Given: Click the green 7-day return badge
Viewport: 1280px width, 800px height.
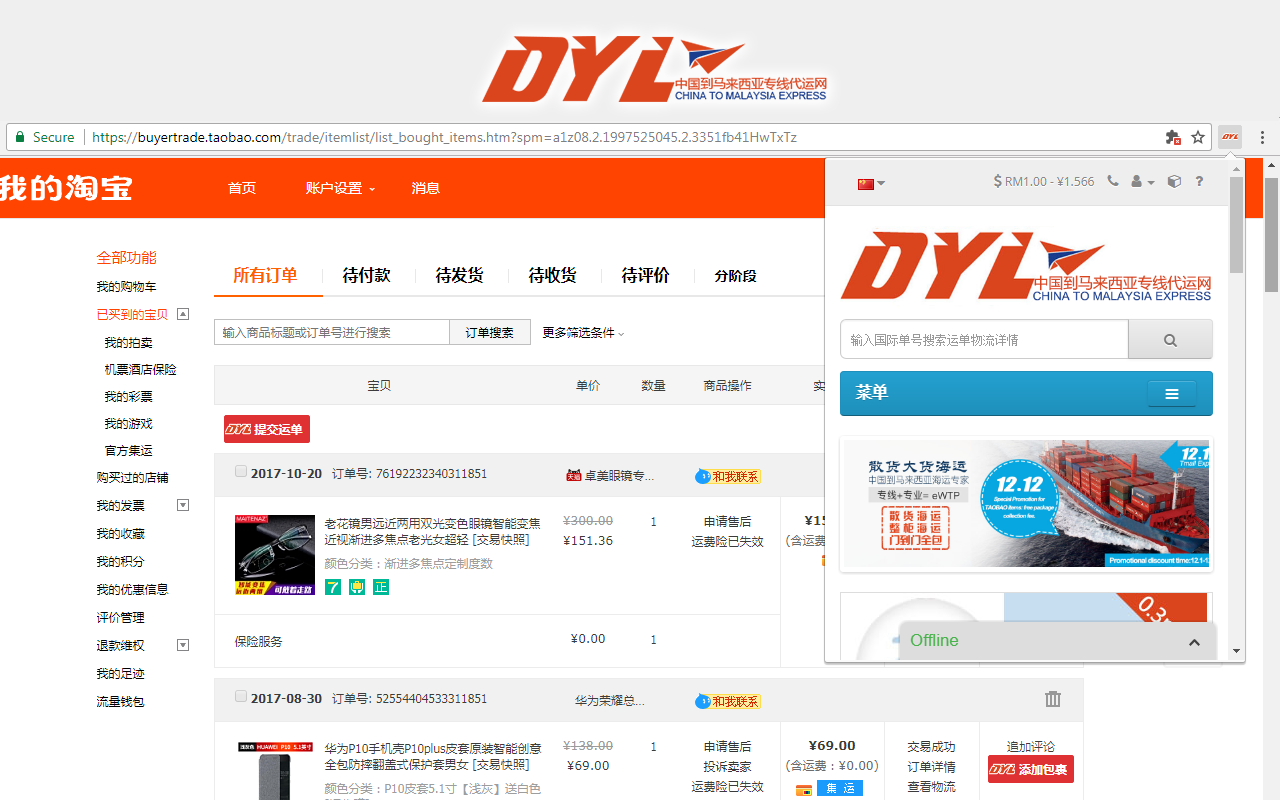Looking at the screenshot, I should [332, 587].
